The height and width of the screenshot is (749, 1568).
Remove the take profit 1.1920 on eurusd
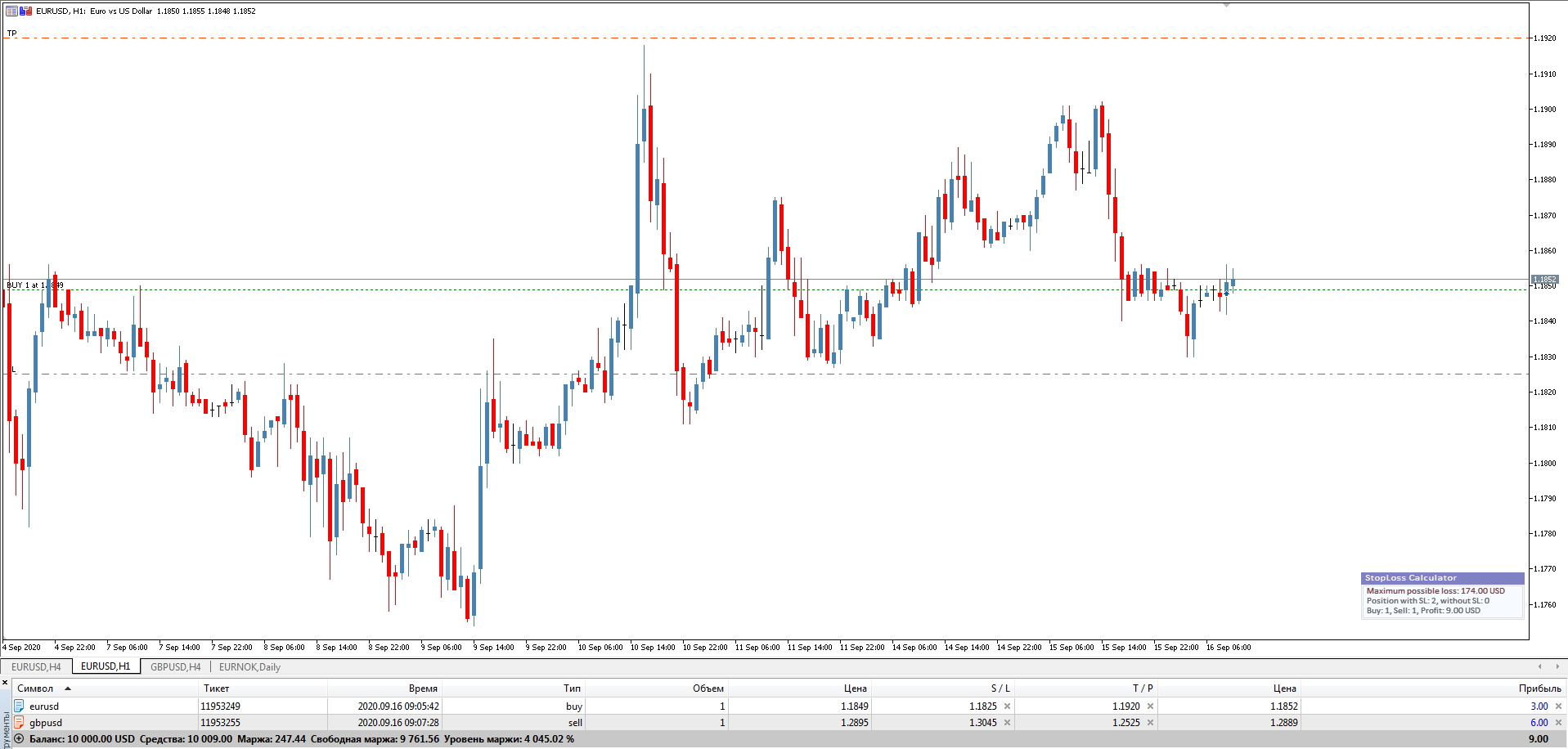[x=1150, y=706]
